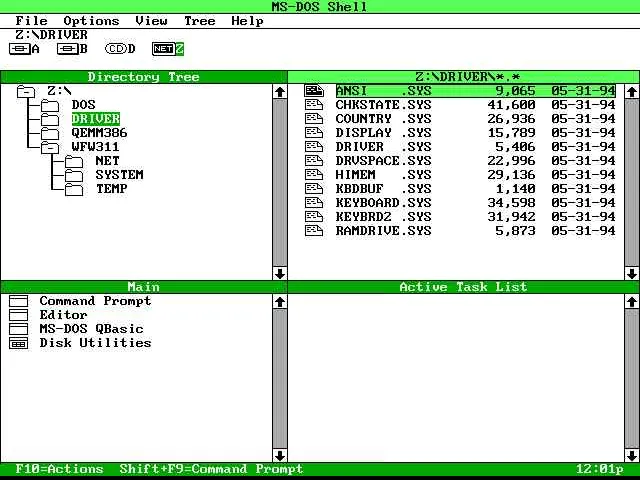This screenshot has height=480, width=640.
Task: Click the CHKSTATE.SYS file icon
Action: [x=314, y=105]
